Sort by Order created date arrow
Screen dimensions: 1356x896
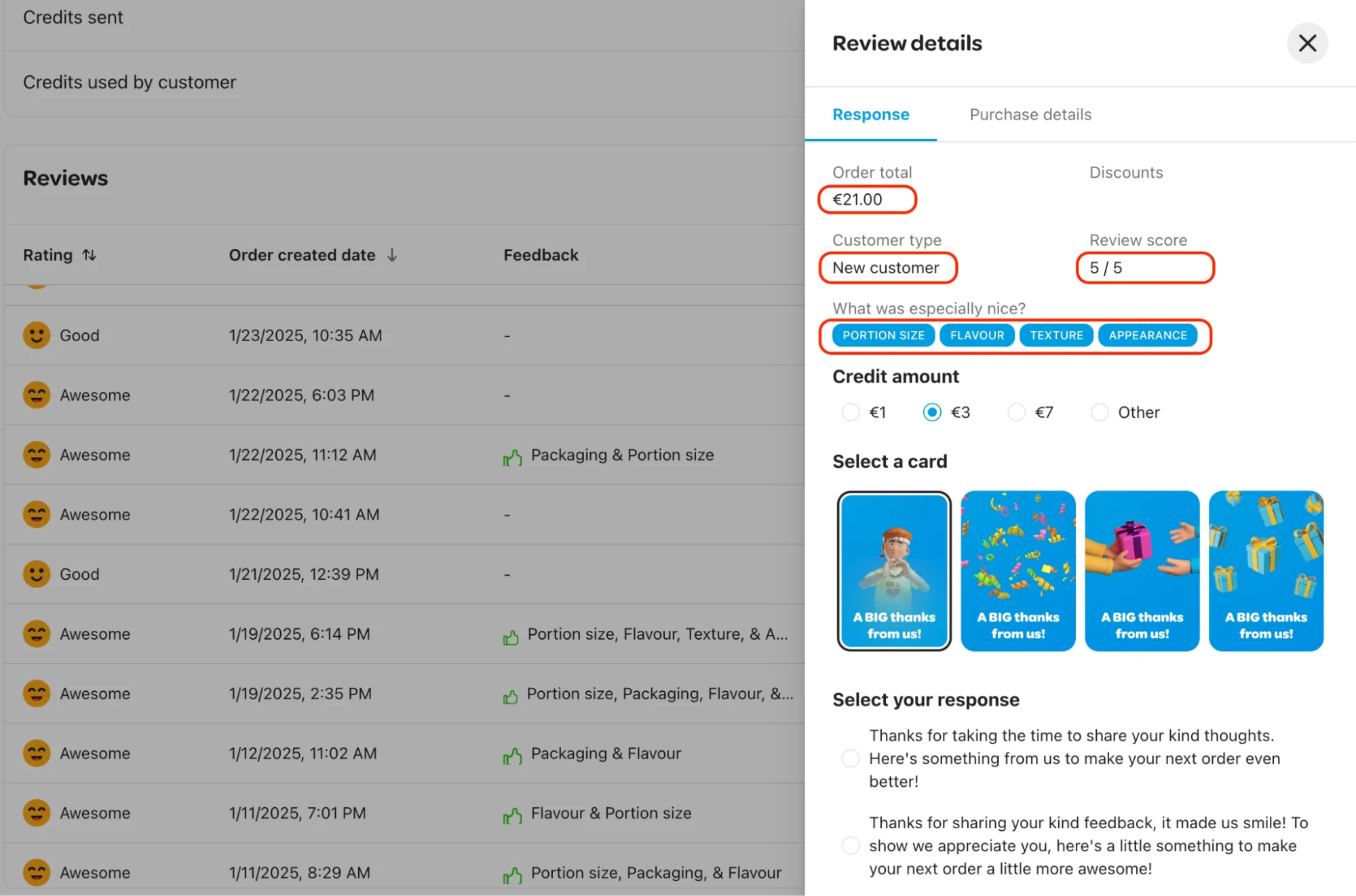click(392, 255)
